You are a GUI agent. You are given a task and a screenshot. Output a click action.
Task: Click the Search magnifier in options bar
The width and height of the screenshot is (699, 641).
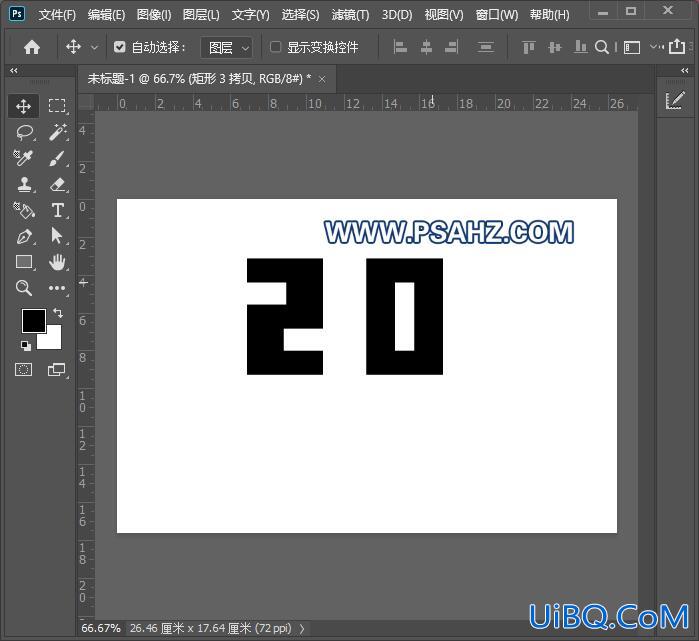pyautogui.click(x=602, y=47)
